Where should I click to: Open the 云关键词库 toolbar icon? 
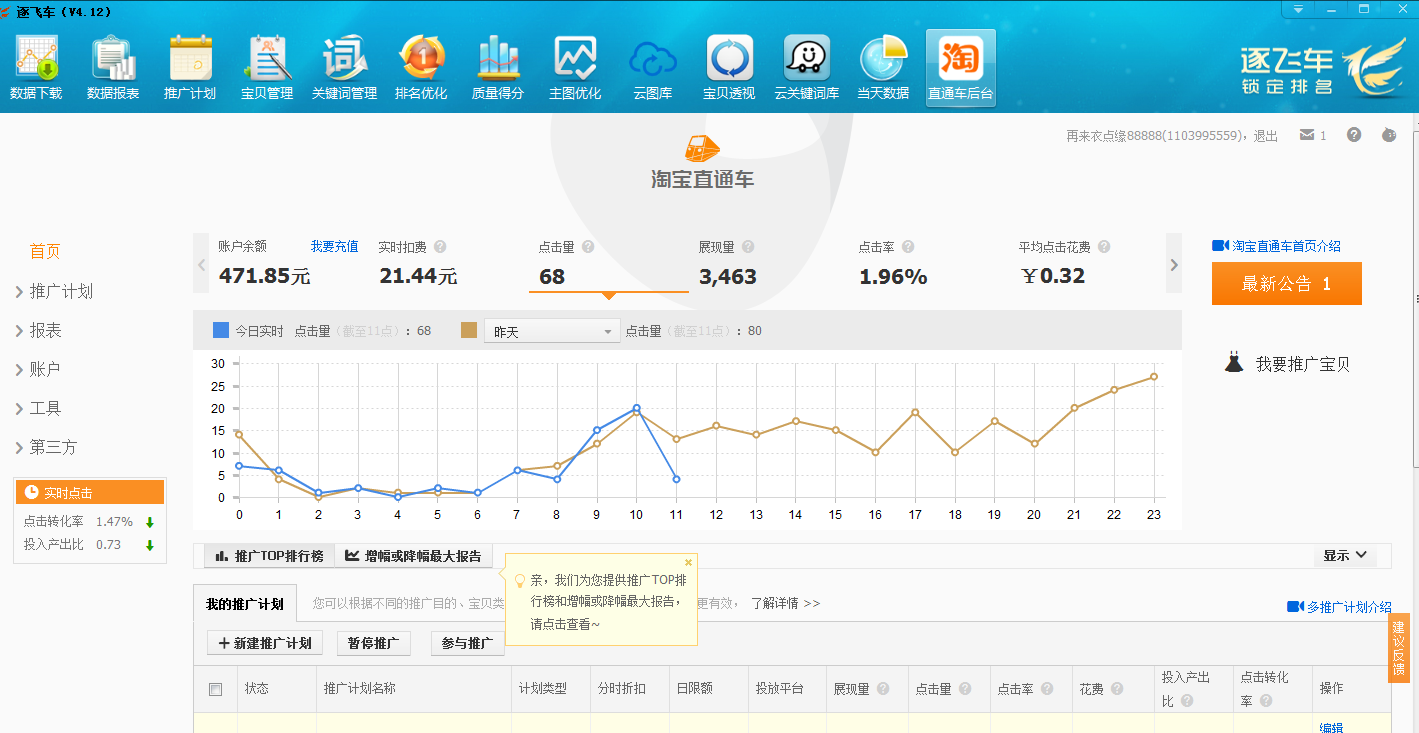coord(806,68)
